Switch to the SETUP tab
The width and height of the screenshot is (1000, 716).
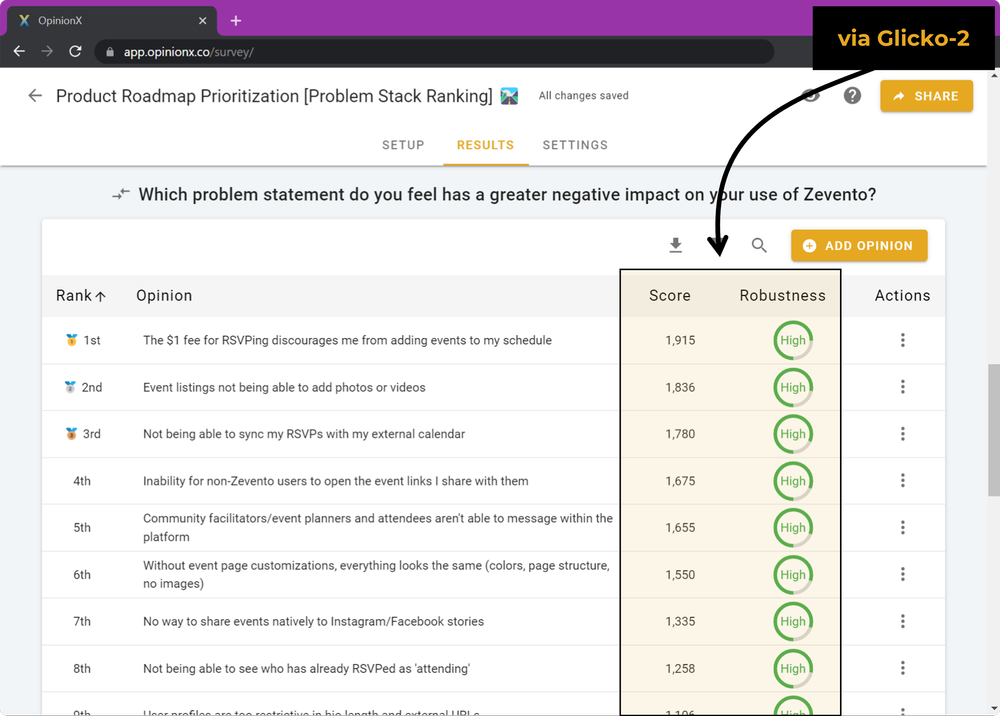click(403, 144)
